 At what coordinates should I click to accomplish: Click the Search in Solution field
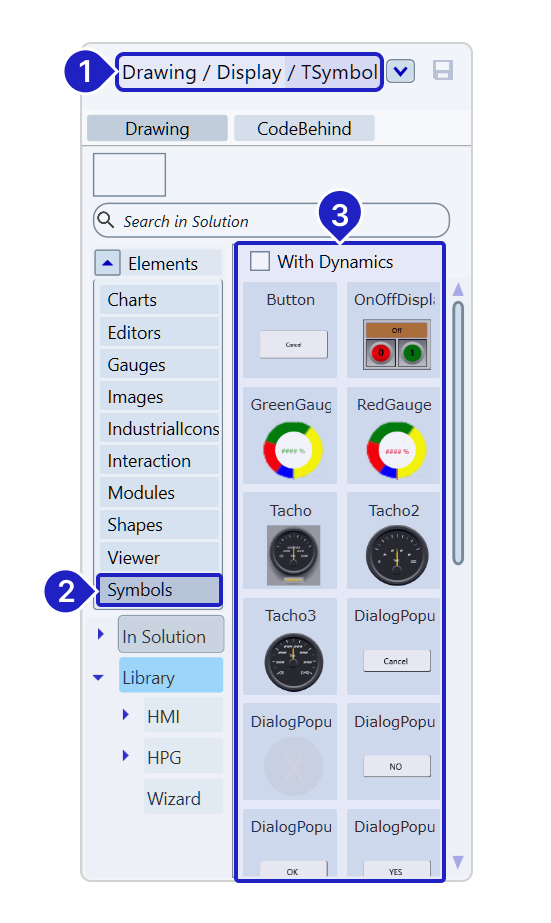pyautogui.click(x=271, y=221)
